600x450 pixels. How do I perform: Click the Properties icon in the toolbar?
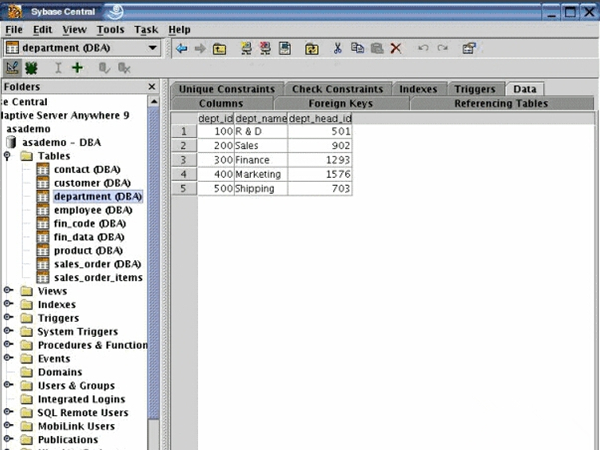click(469, 48)
